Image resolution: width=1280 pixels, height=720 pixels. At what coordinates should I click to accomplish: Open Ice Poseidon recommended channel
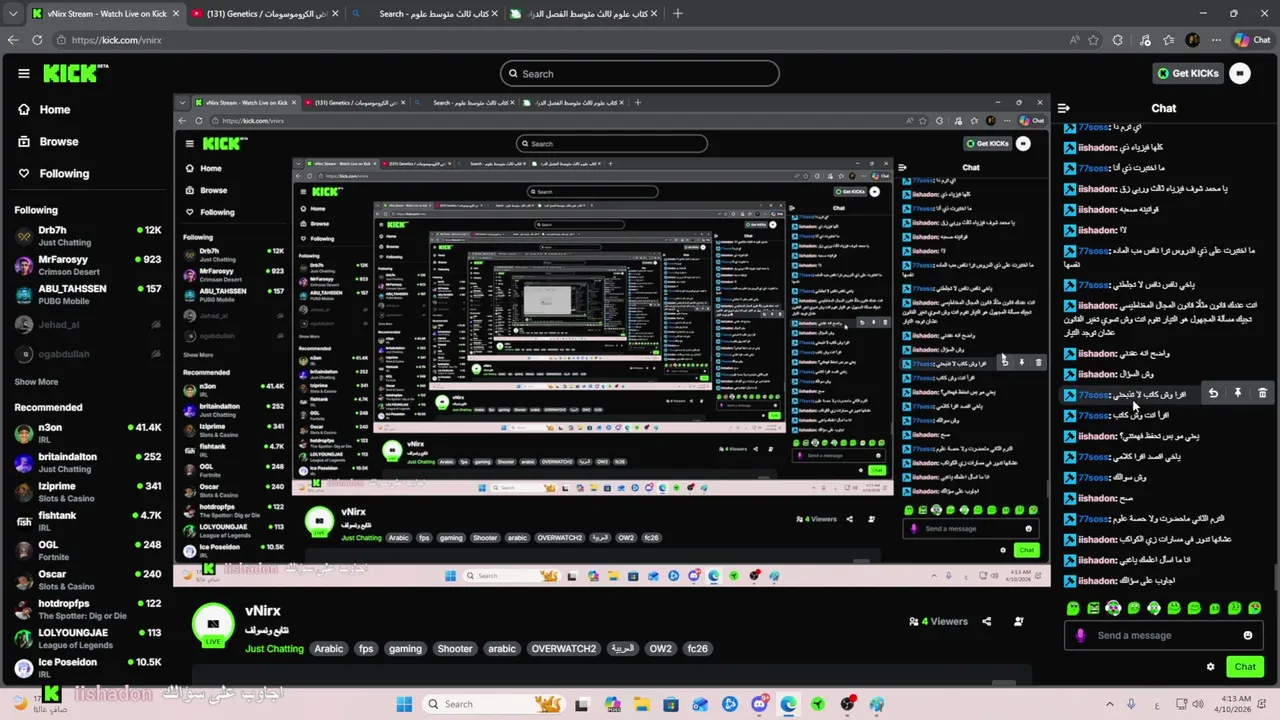(x=88, y=667)
